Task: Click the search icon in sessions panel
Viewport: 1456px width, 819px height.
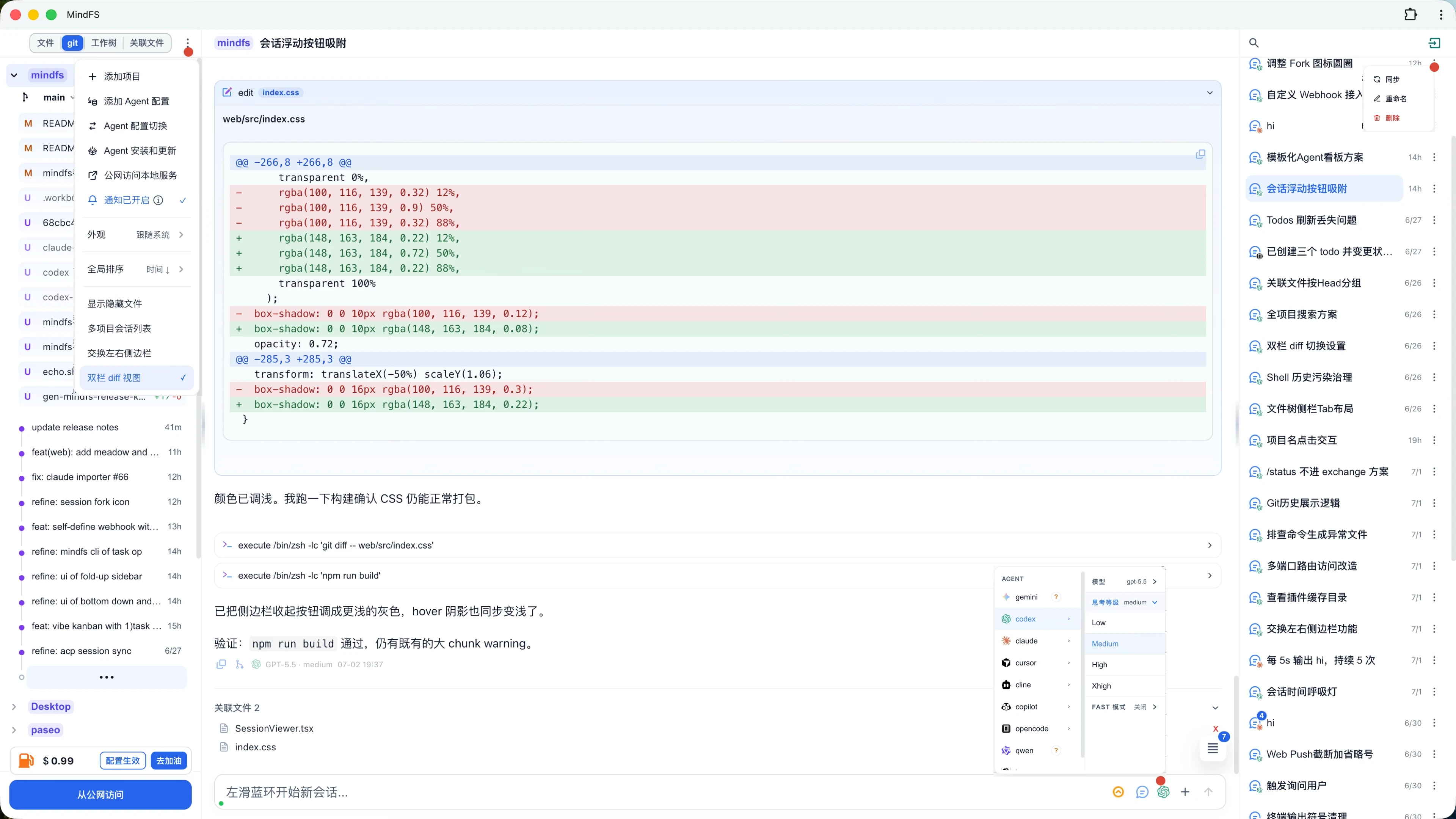Action: pos(1254,43)
